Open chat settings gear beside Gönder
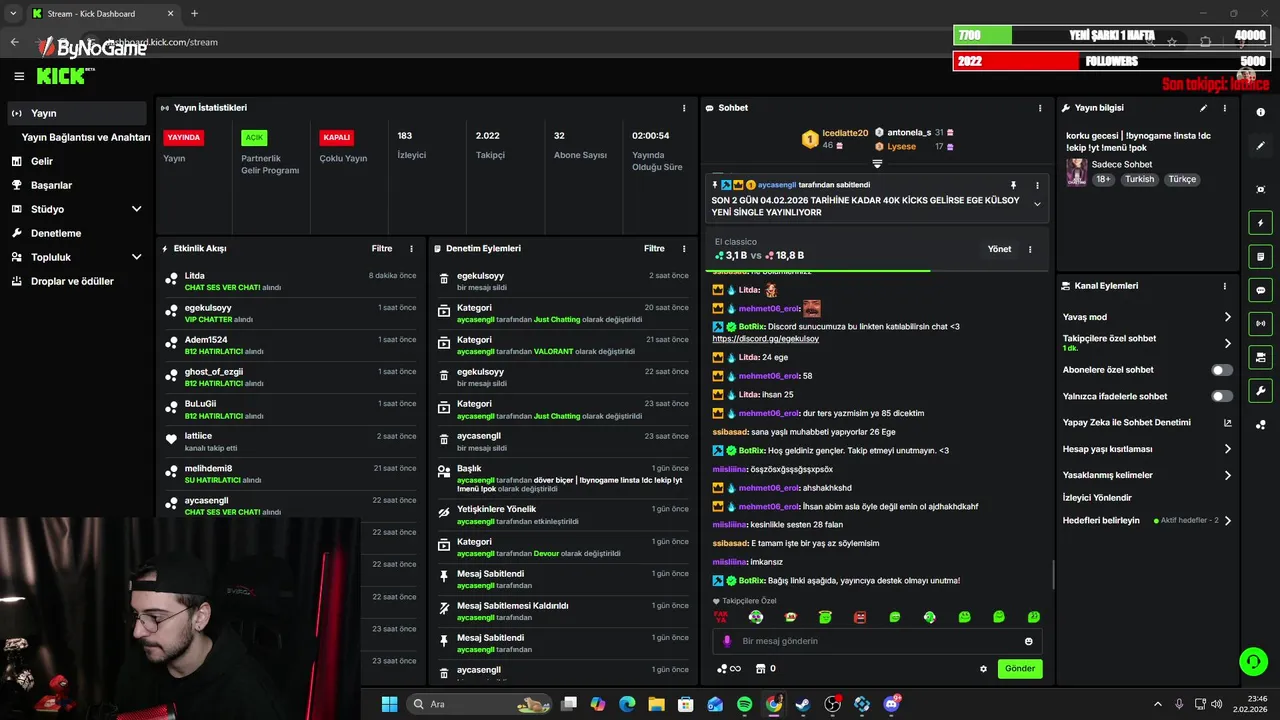 (983, 669)
